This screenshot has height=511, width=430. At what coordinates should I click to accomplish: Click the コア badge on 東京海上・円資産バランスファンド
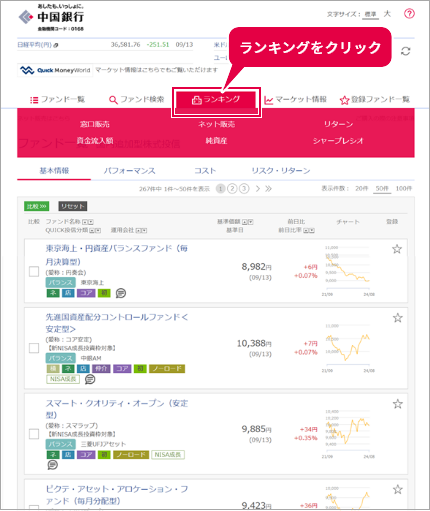click(x=86, y=293)
